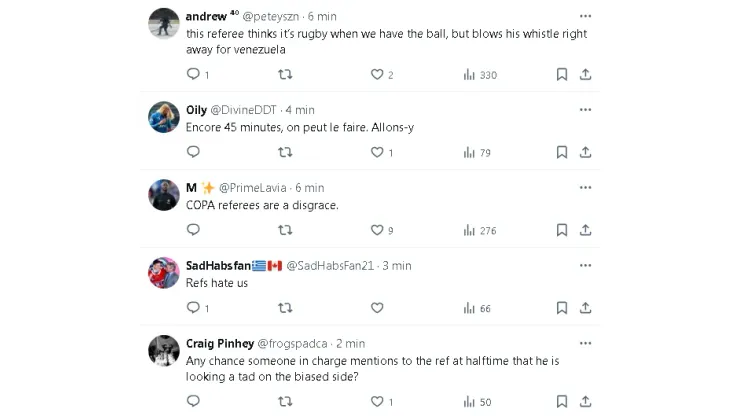The image size is (740, 416).
Task: Retweet the "COPA referees are a disgrace" tweet
Action: tap(285, 230)
